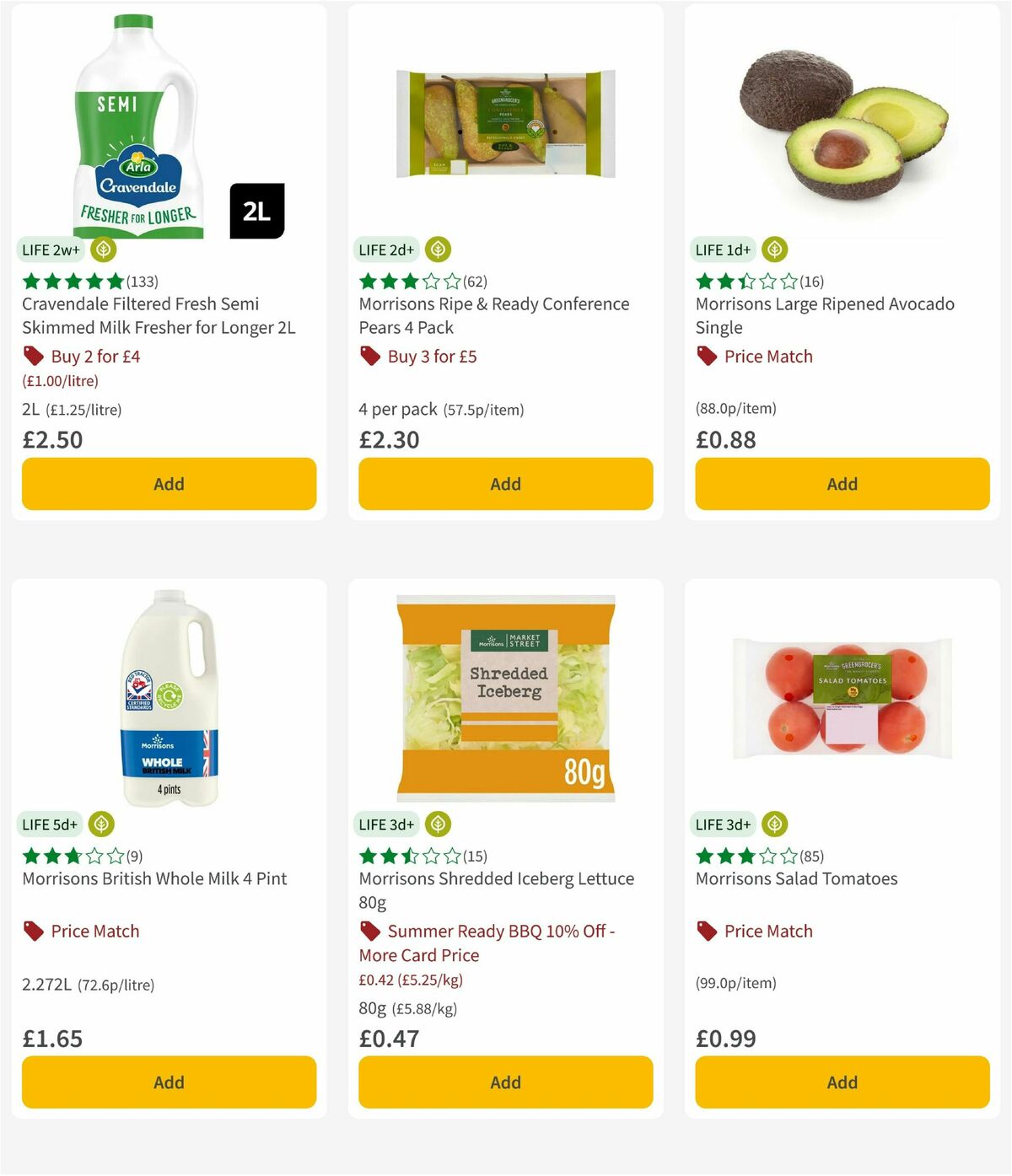Add Morrisons Salad Tomatoes to basket

pyautogui.click(x=841, y=1082)
